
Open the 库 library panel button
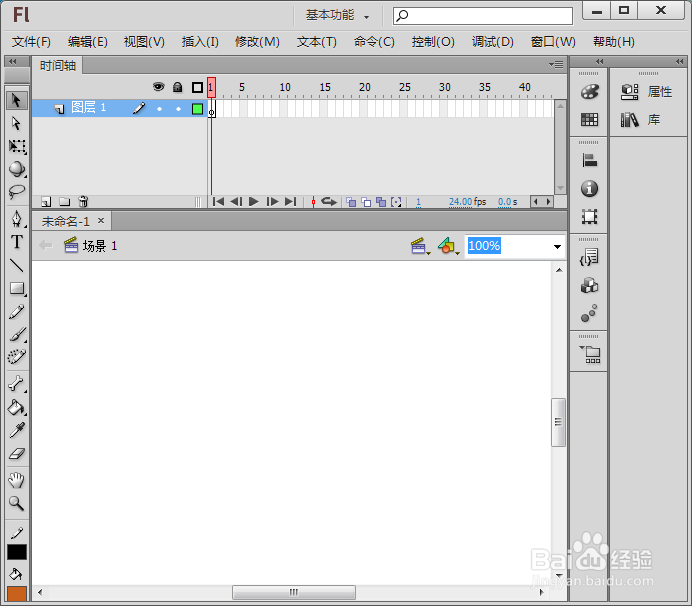point(641,120)
